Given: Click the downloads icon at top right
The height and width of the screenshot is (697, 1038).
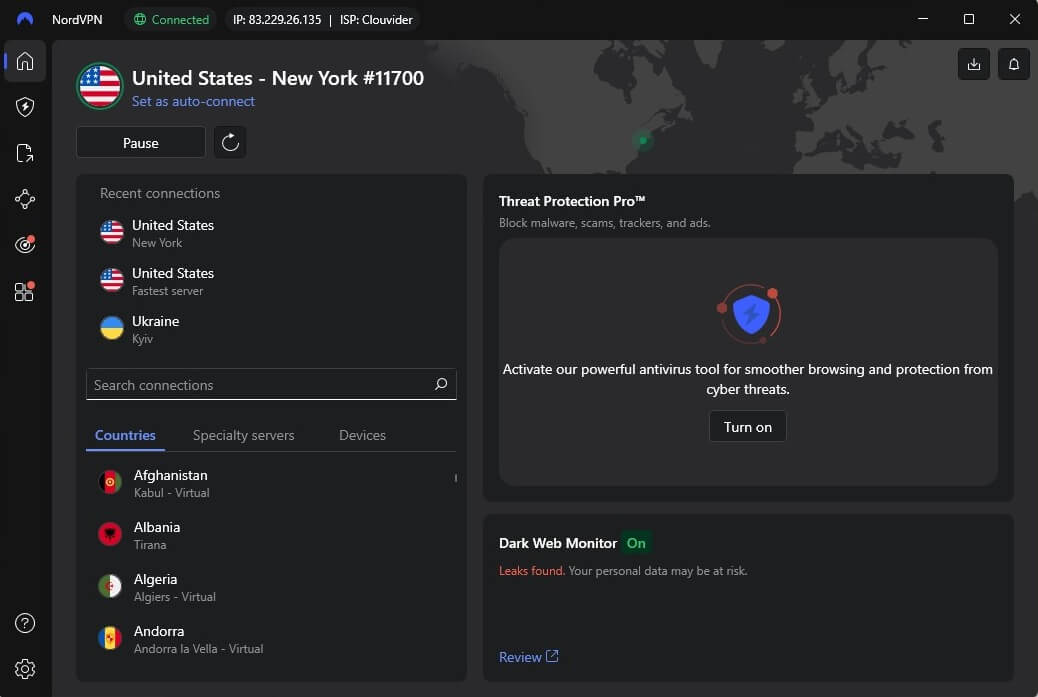Looking at the screenshot, I should [973, 63].
